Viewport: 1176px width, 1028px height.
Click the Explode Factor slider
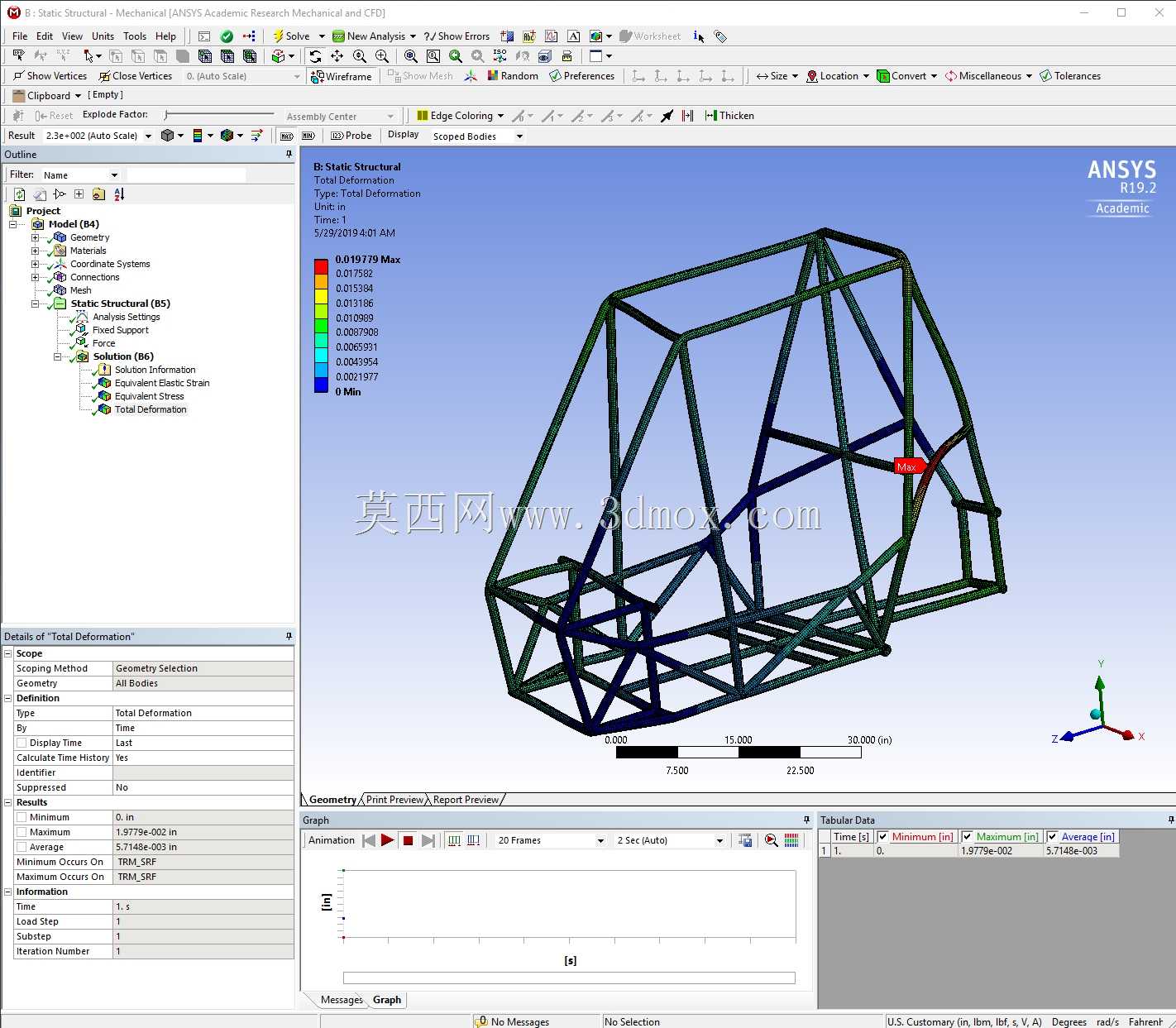pos(219,115)
